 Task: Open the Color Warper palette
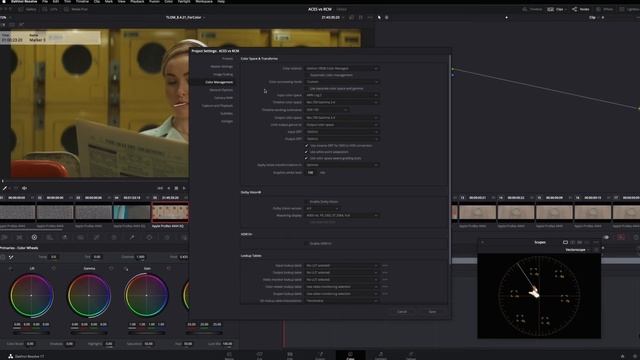point(114,237)
